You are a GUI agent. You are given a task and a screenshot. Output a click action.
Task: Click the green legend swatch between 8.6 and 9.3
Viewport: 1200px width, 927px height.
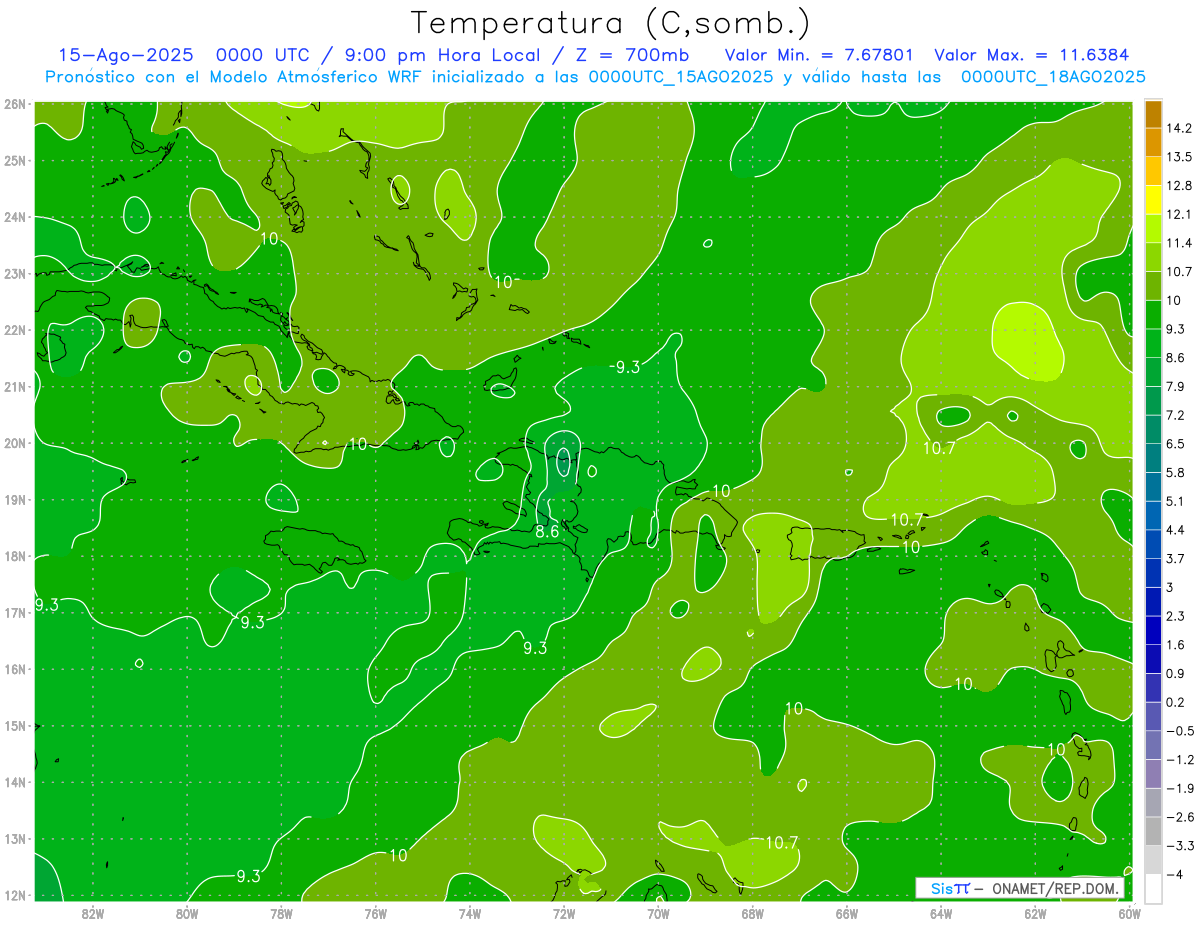point(1154,342)
